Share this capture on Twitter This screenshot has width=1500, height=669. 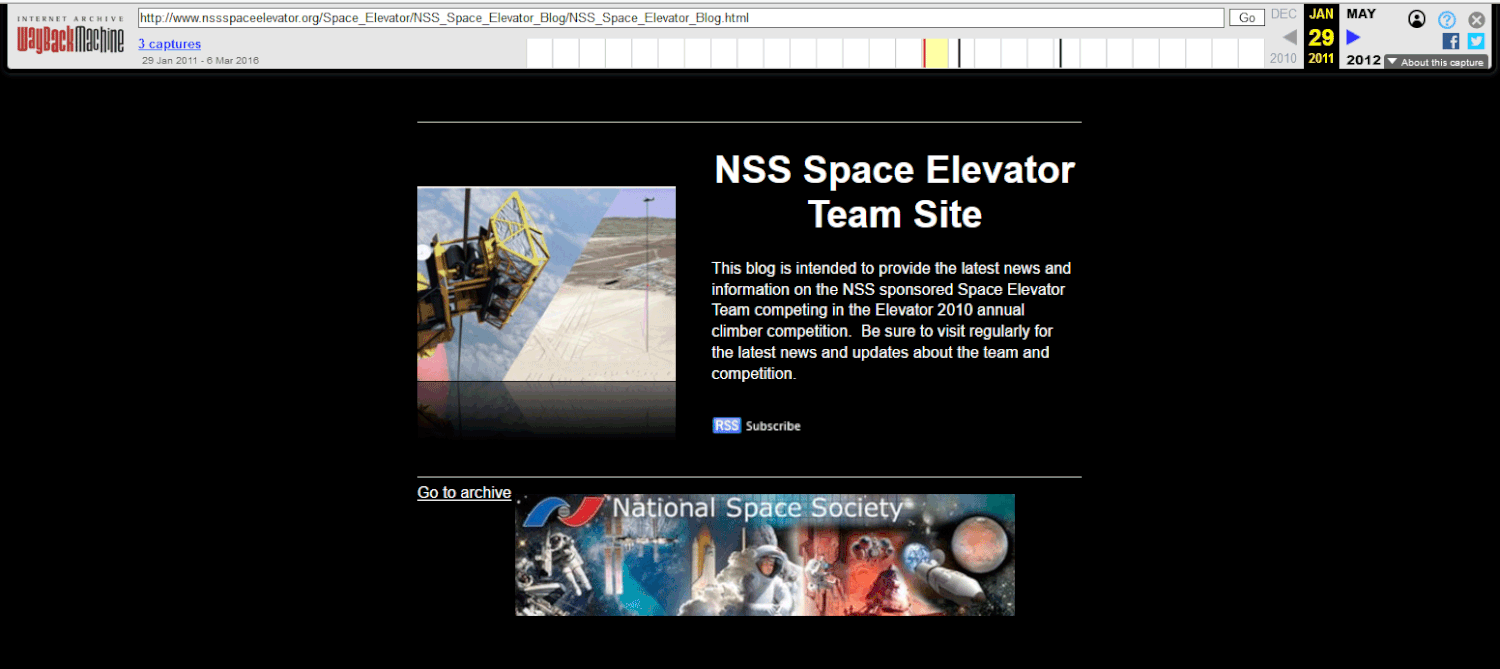click(1476, 41)
